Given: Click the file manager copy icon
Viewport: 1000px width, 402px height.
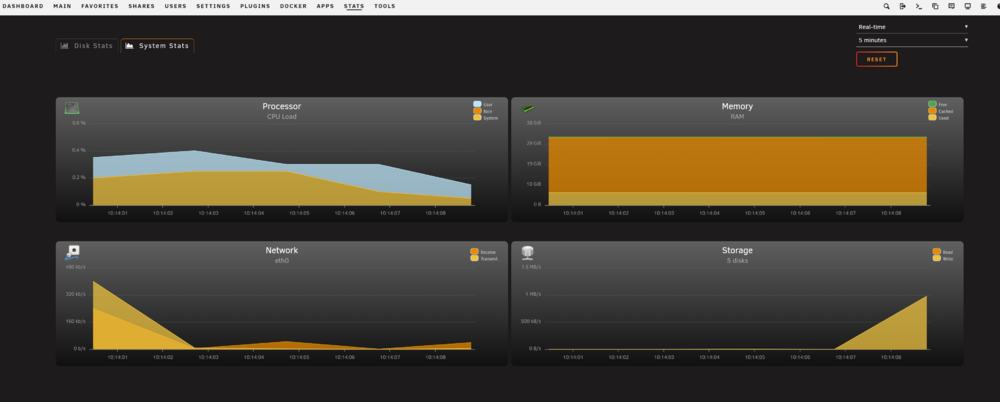Looking at the screenshot, I should click(x=935, y=6).
